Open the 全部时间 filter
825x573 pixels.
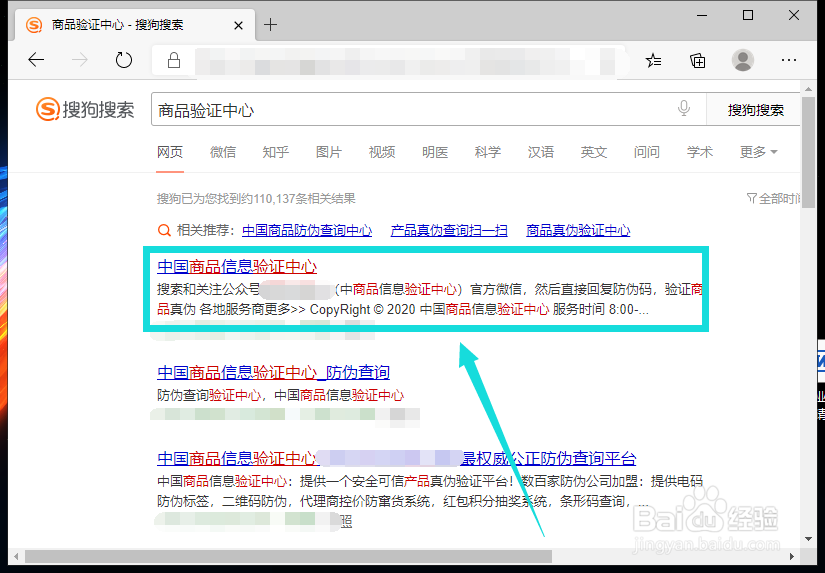773,198
